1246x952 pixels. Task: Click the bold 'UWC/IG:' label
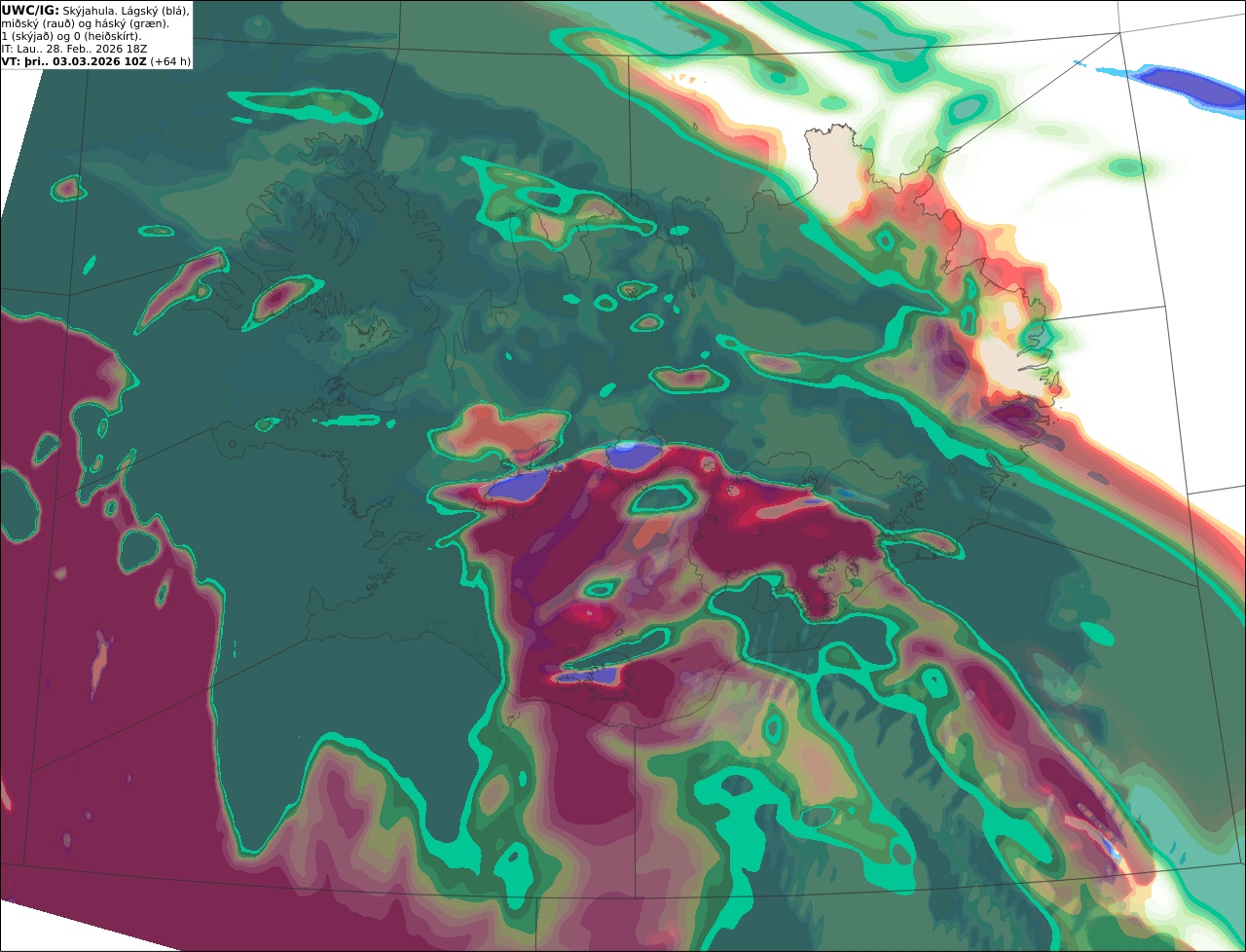click(x=30, y=10)
